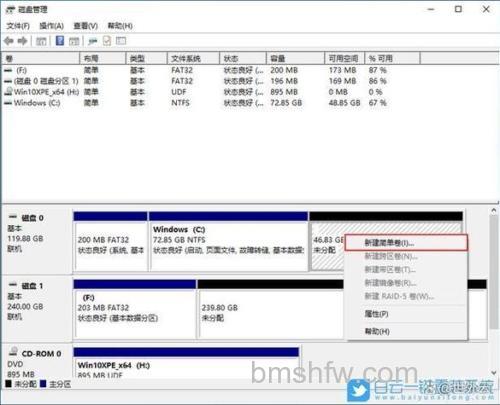Image resolution: width=500 pixels, height=405 pixels.
Task: Choose 新建简单卷(I)... from the context menu
Action: (x=406, y=243)
